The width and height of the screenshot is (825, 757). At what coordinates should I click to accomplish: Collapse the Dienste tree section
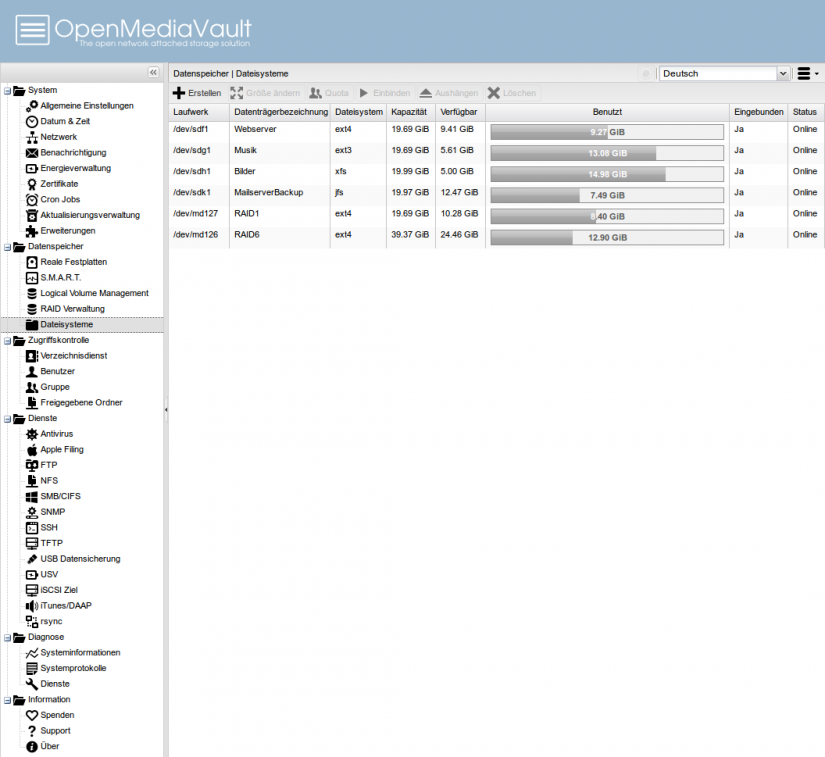8,418
